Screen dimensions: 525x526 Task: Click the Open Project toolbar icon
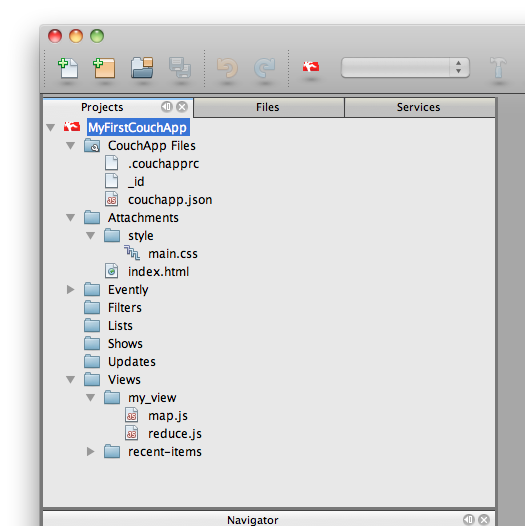pos(142,68)
